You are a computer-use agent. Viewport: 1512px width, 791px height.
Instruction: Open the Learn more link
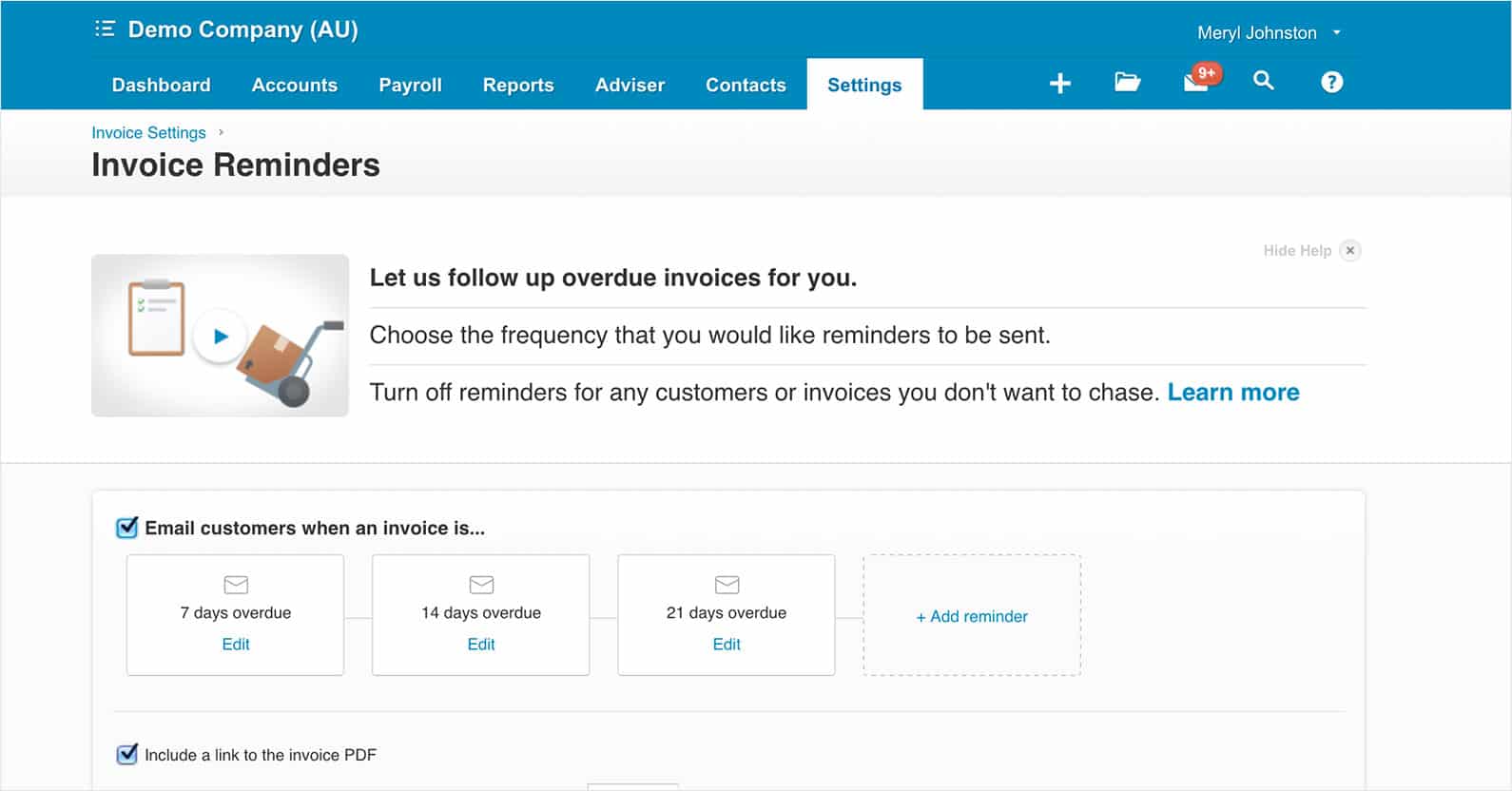1233,393
